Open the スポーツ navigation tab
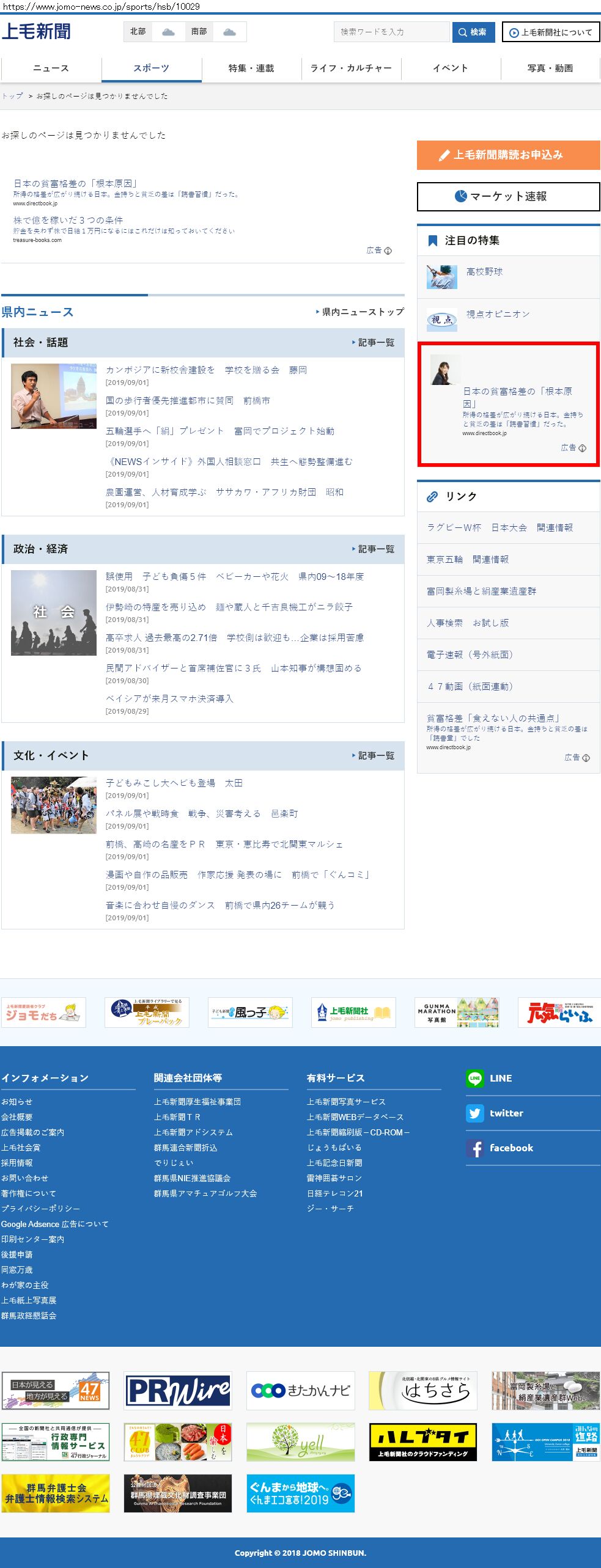Screen dimensions: 601x1568 pos(151,68)
